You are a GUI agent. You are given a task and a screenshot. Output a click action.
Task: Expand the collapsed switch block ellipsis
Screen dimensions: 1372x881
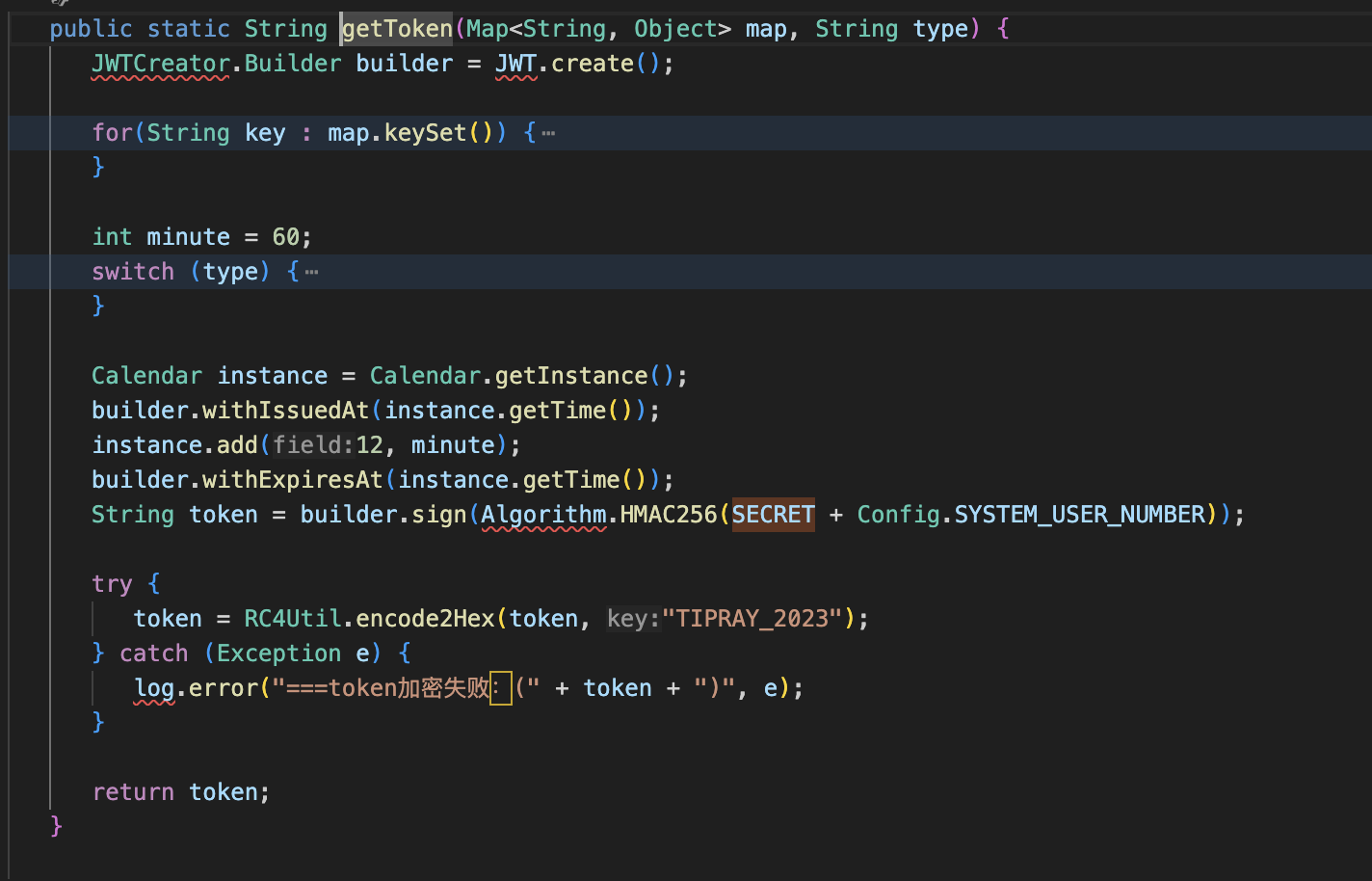point(311,272)
